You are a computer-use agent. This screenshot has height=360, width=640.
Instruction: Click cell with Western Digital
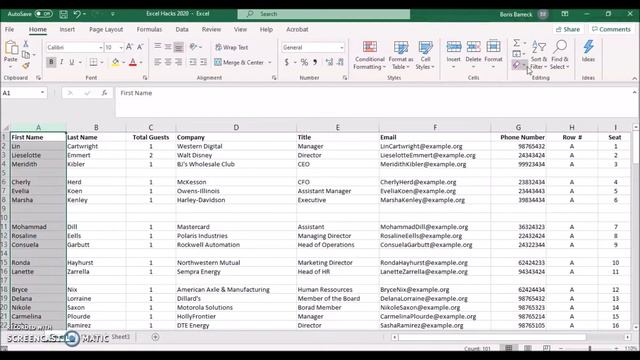click(x=236, y=146)
